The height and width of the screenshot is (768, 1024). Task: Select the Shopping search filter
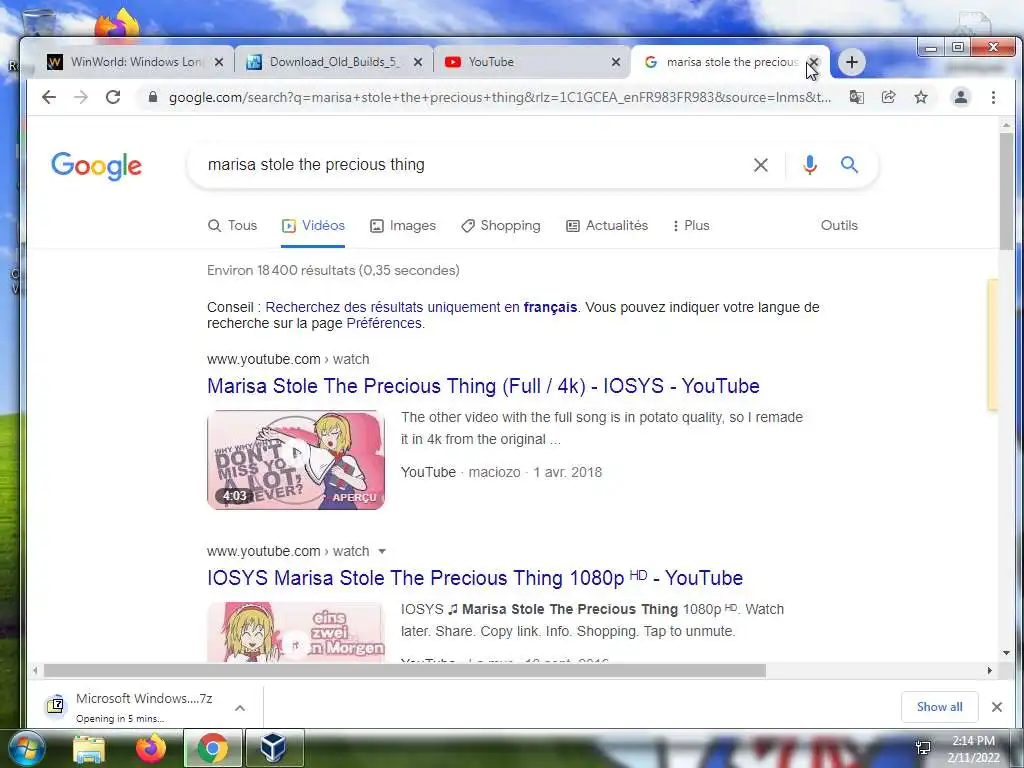pyautogui.click(x=501, y=225)
